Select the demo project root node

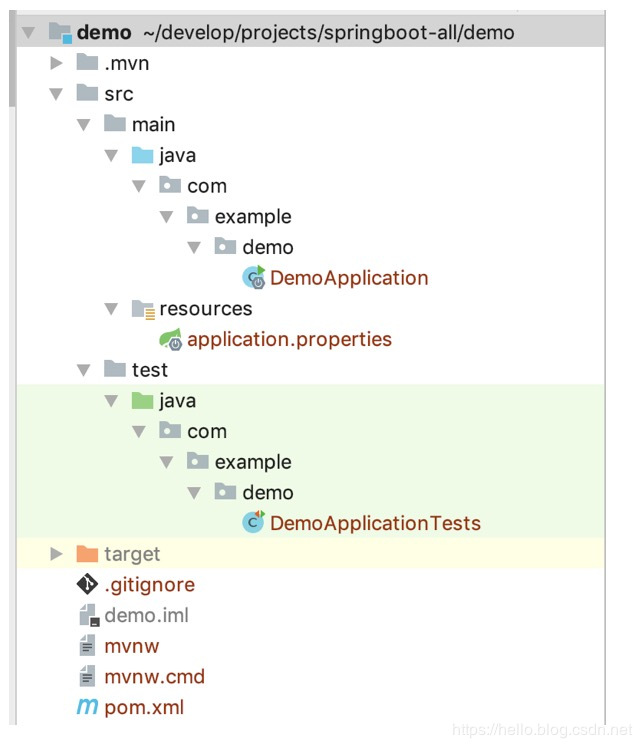(x=103, y=33)
